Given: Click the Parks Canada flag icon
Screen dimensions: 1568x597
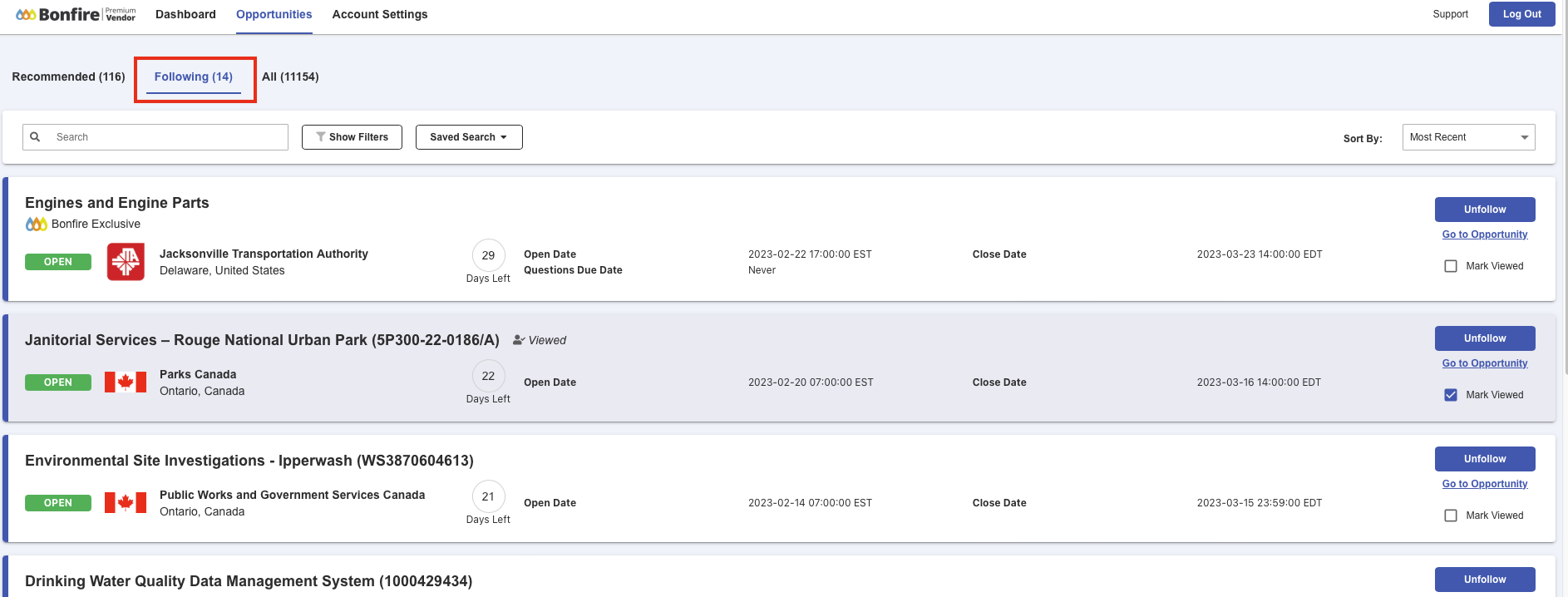Looking at the screenshot, I should click(x=126, y=382).
